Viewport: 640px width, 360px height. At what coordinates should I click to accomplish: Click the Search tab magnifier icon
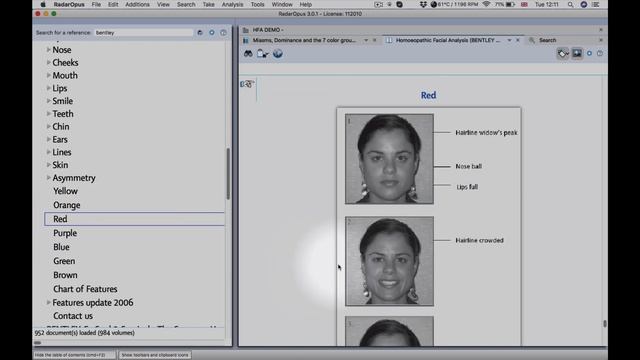531,40
